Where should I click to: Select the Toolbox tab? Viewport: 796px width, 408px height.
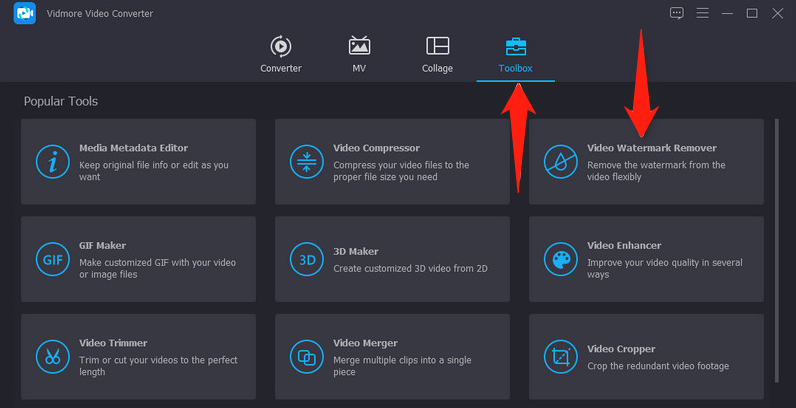515,54
